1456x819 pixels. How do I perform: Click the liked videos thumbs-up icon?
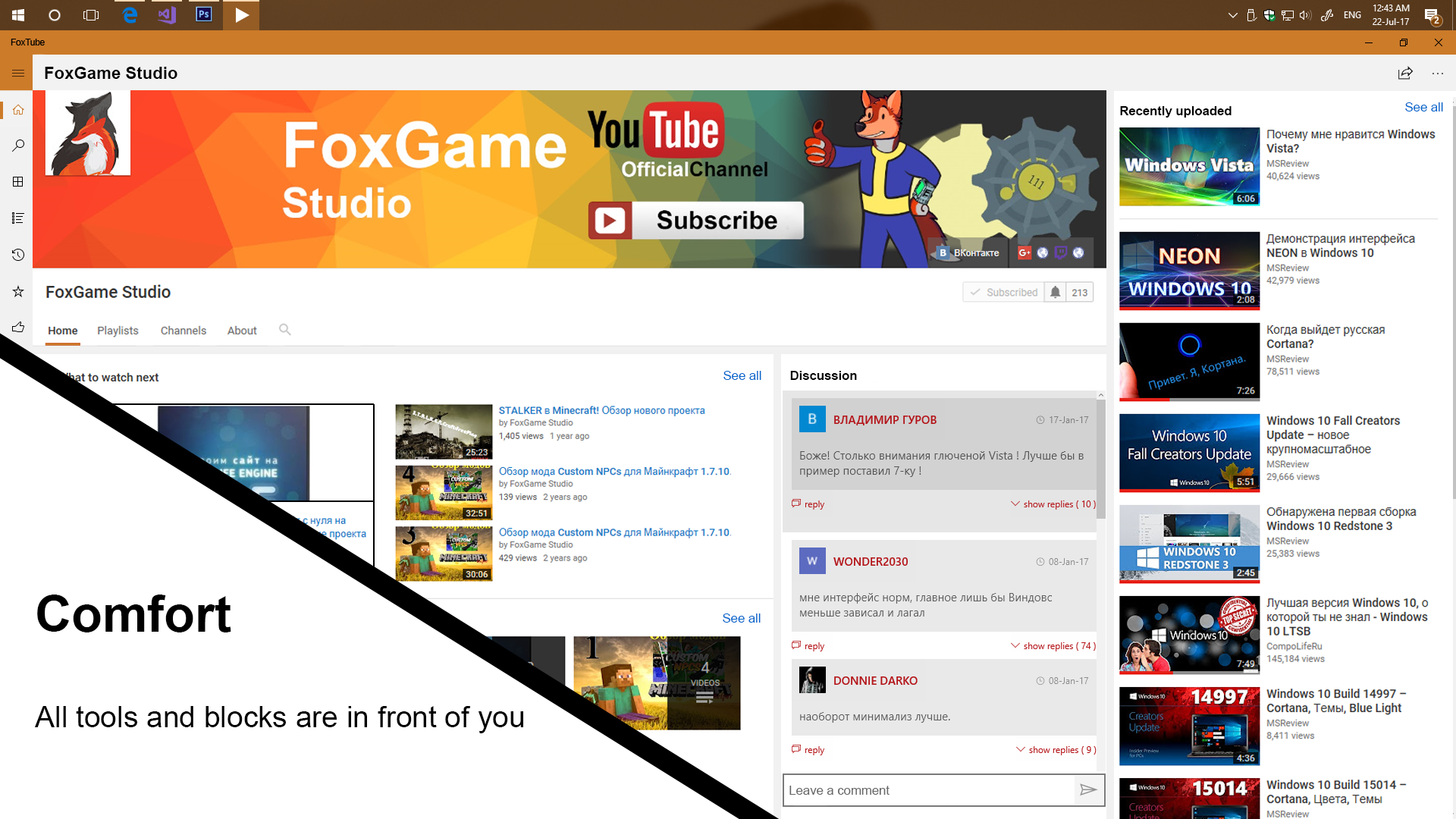18,328
